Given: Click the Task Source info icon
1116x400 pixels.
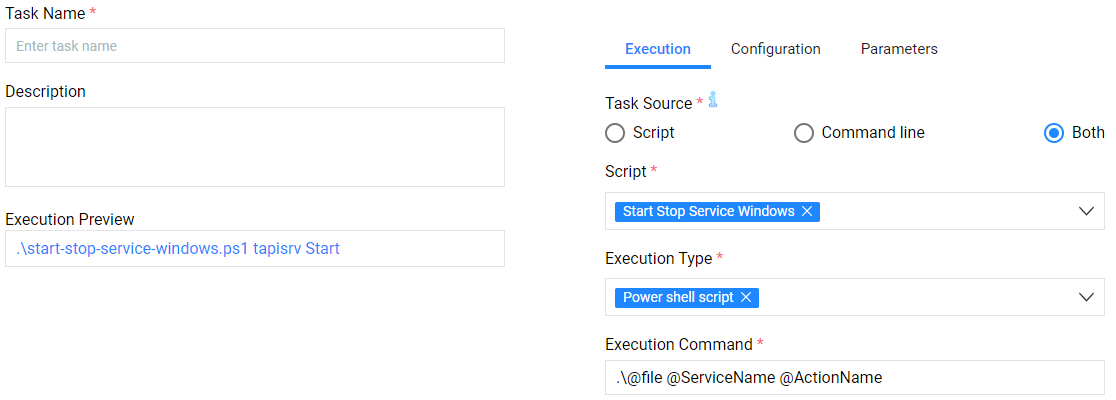Looking at the screenshot, I should click(713, 100).
